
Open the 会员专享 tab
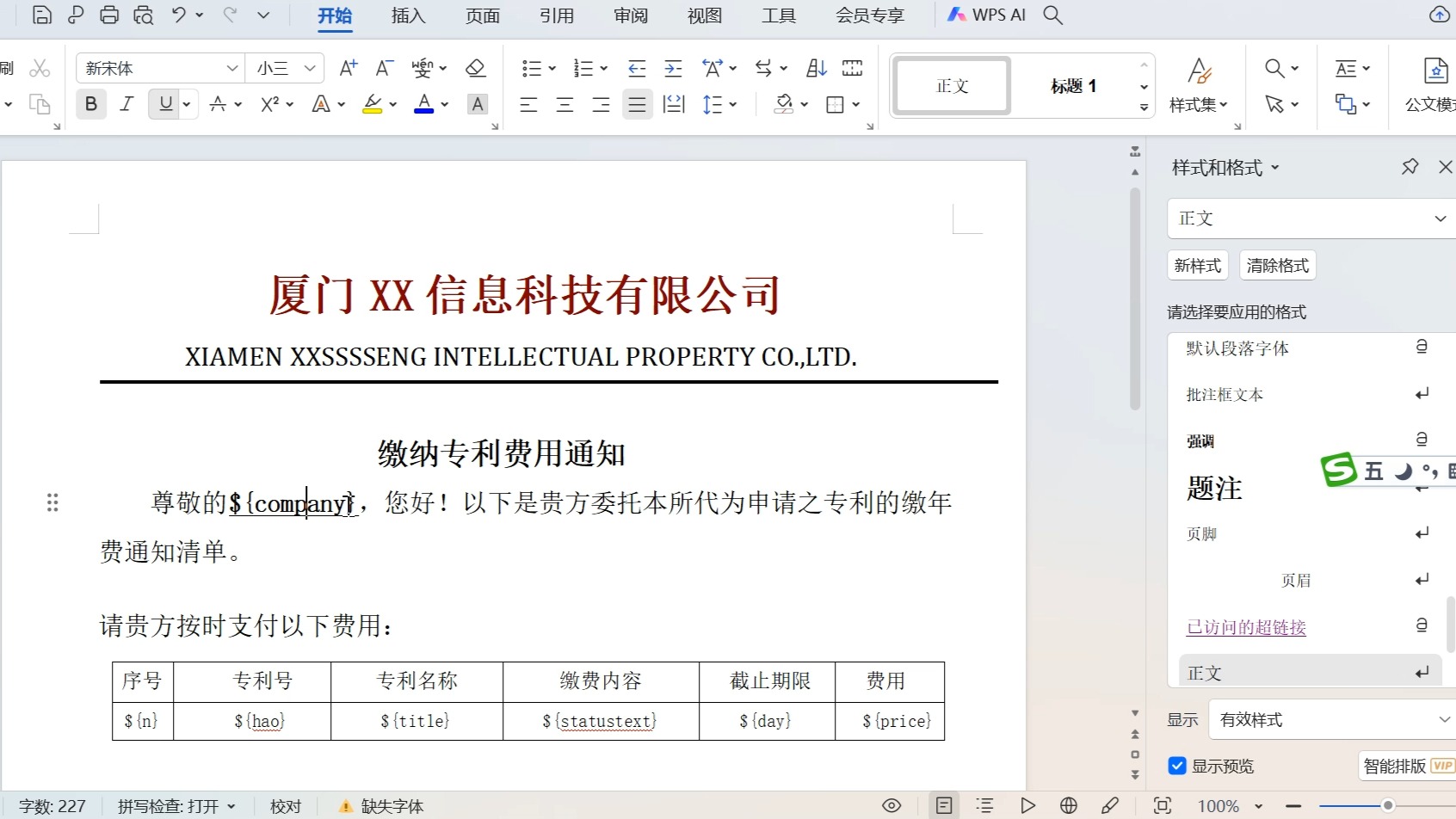(x=870, y=15)
